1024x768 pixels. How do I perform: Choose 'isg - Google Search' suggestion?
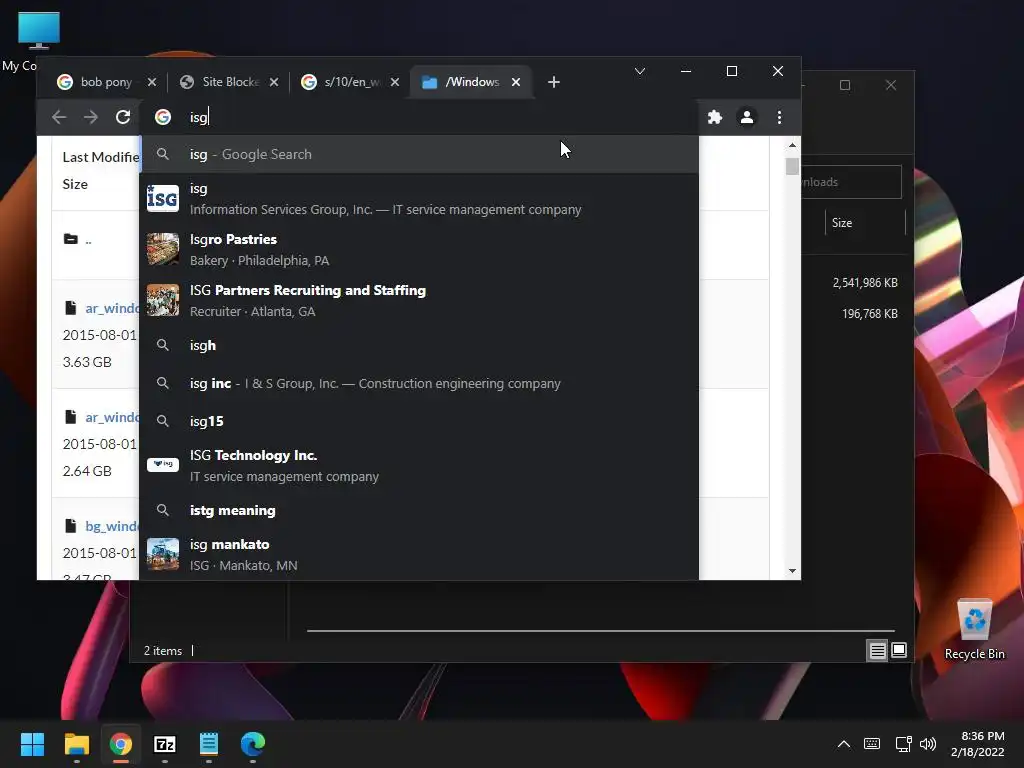tap(419, 154)
